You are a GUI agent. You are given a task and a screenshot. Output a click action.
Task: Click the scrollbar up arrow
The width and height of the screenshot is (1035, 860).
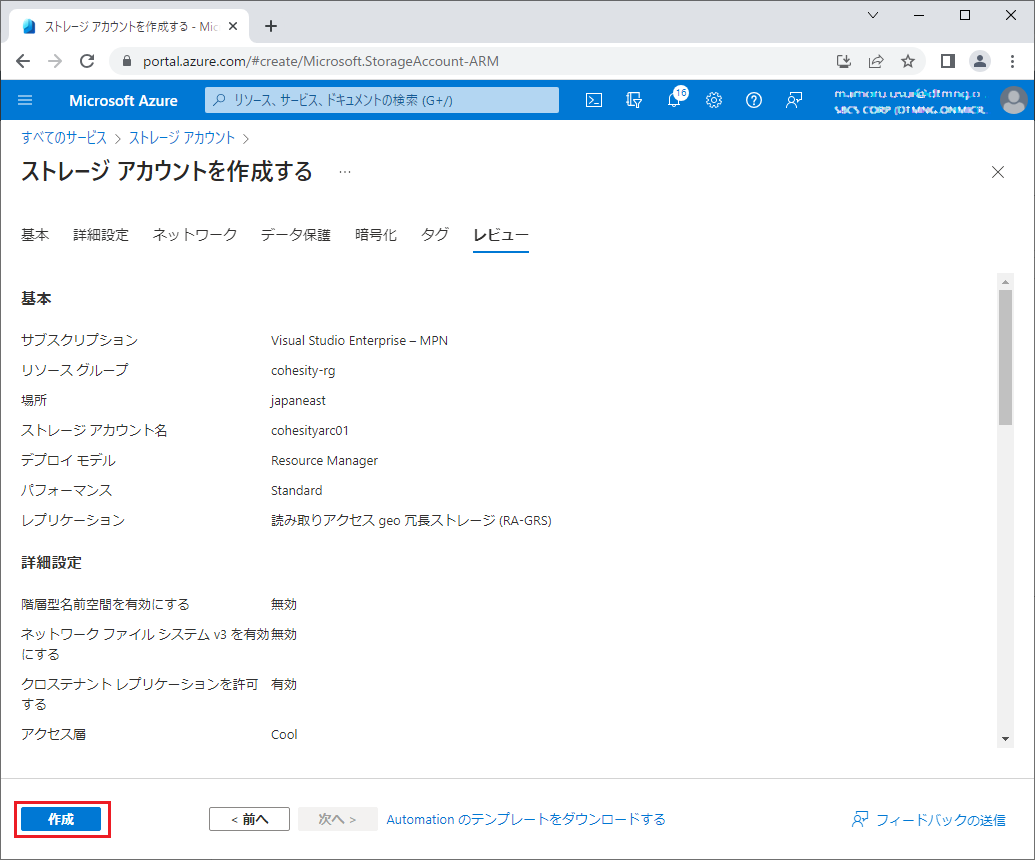pyautogui.click(x=1005, y=282)
